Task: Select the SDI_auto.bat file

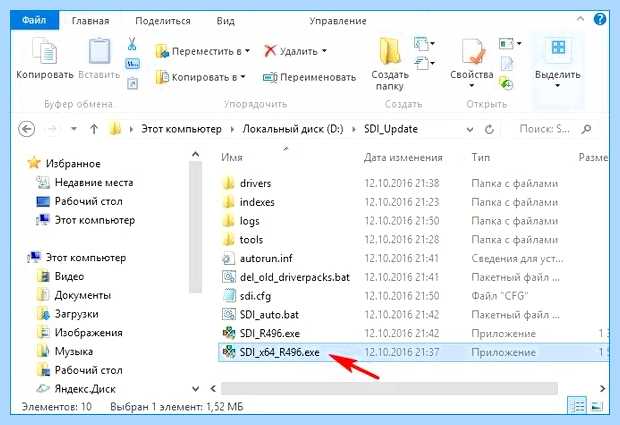Action: [x=269, y=315]
